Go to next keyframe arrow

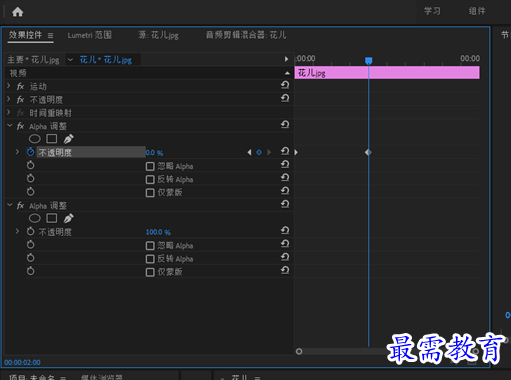click(269, 152)
